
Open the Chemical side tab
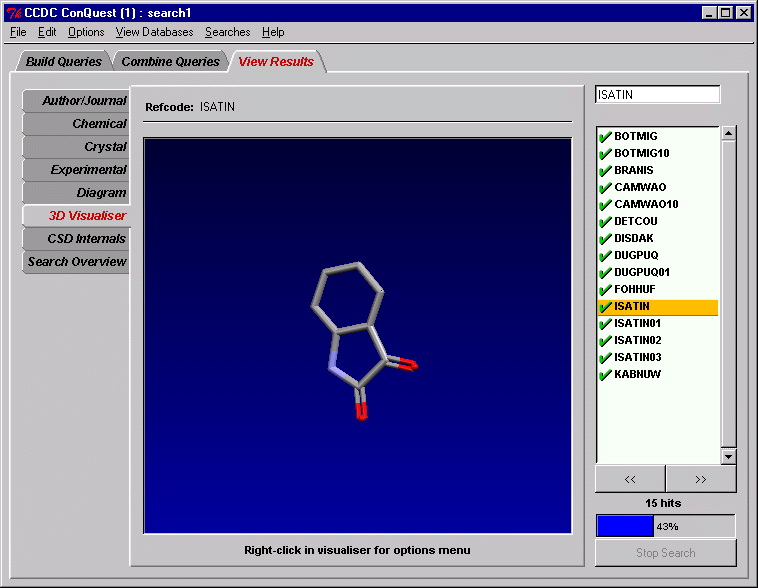click(76, 124)
